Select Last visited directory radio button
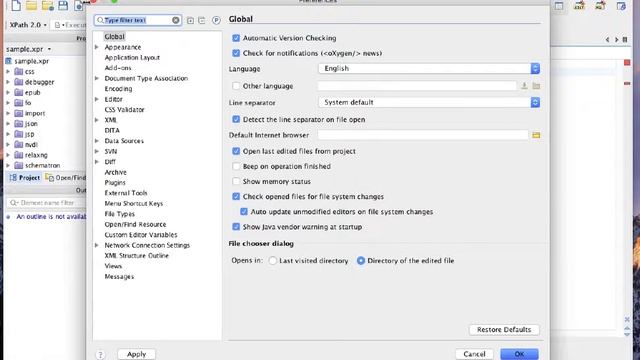 (x=273, y=261)
